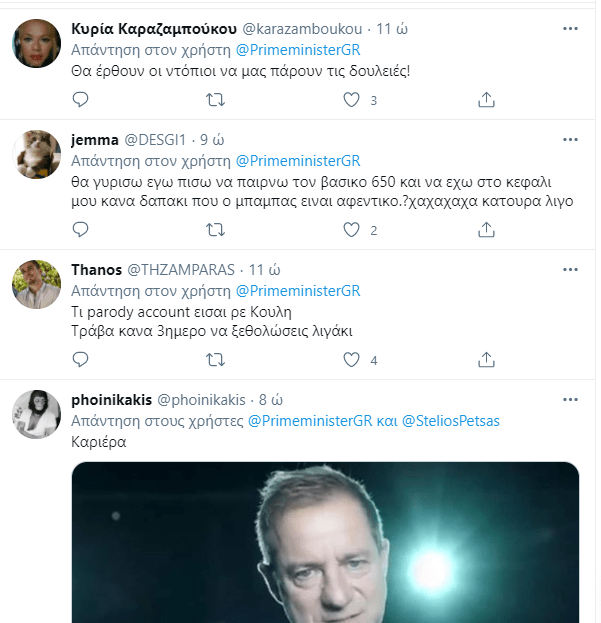
Task: Share Thanos's tweet
Action: (x=486, y=360)
